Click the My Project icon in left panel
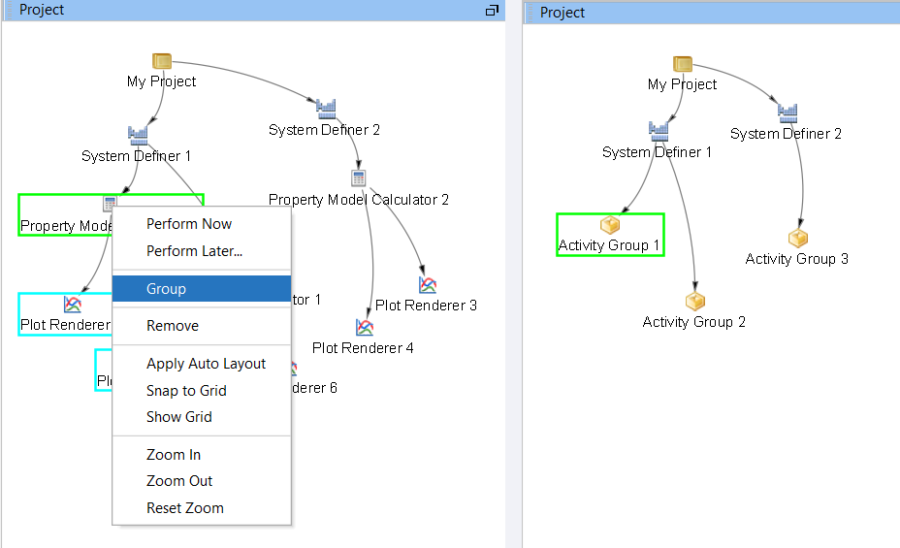900x548 pixels. [x=161, y=62]
